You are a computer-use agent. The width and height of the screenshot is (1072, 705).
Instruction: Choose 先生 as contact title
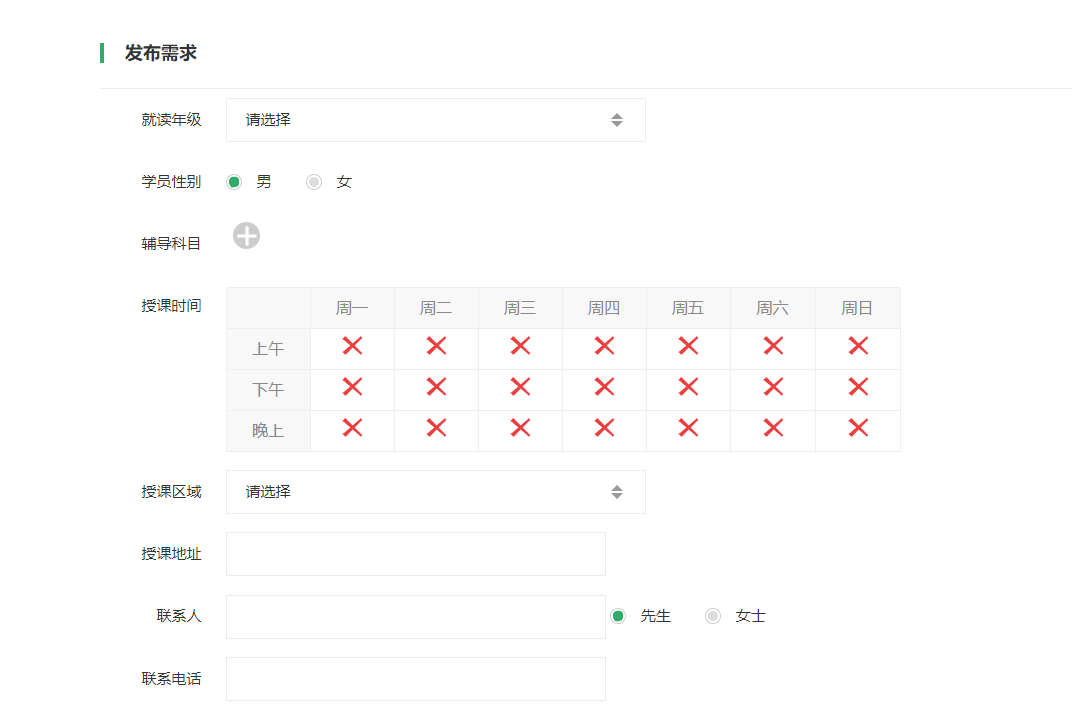click(618, 616)
